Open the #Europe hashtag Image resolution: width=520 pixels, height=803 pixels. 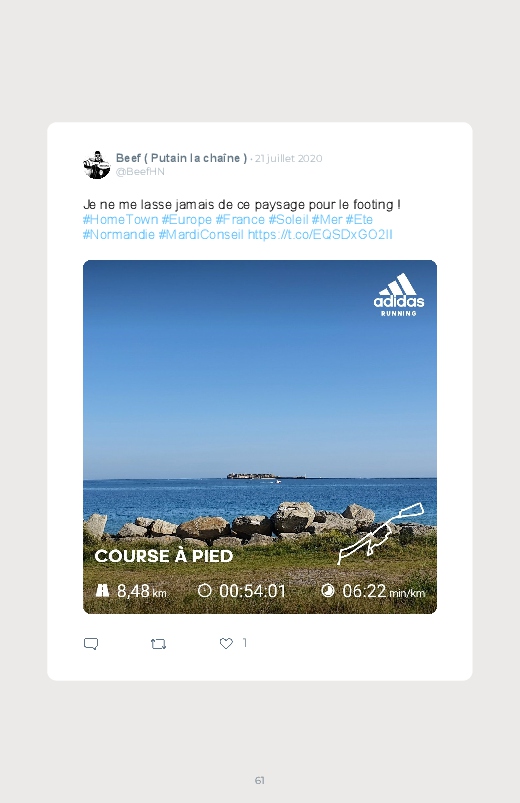(186, 220)
